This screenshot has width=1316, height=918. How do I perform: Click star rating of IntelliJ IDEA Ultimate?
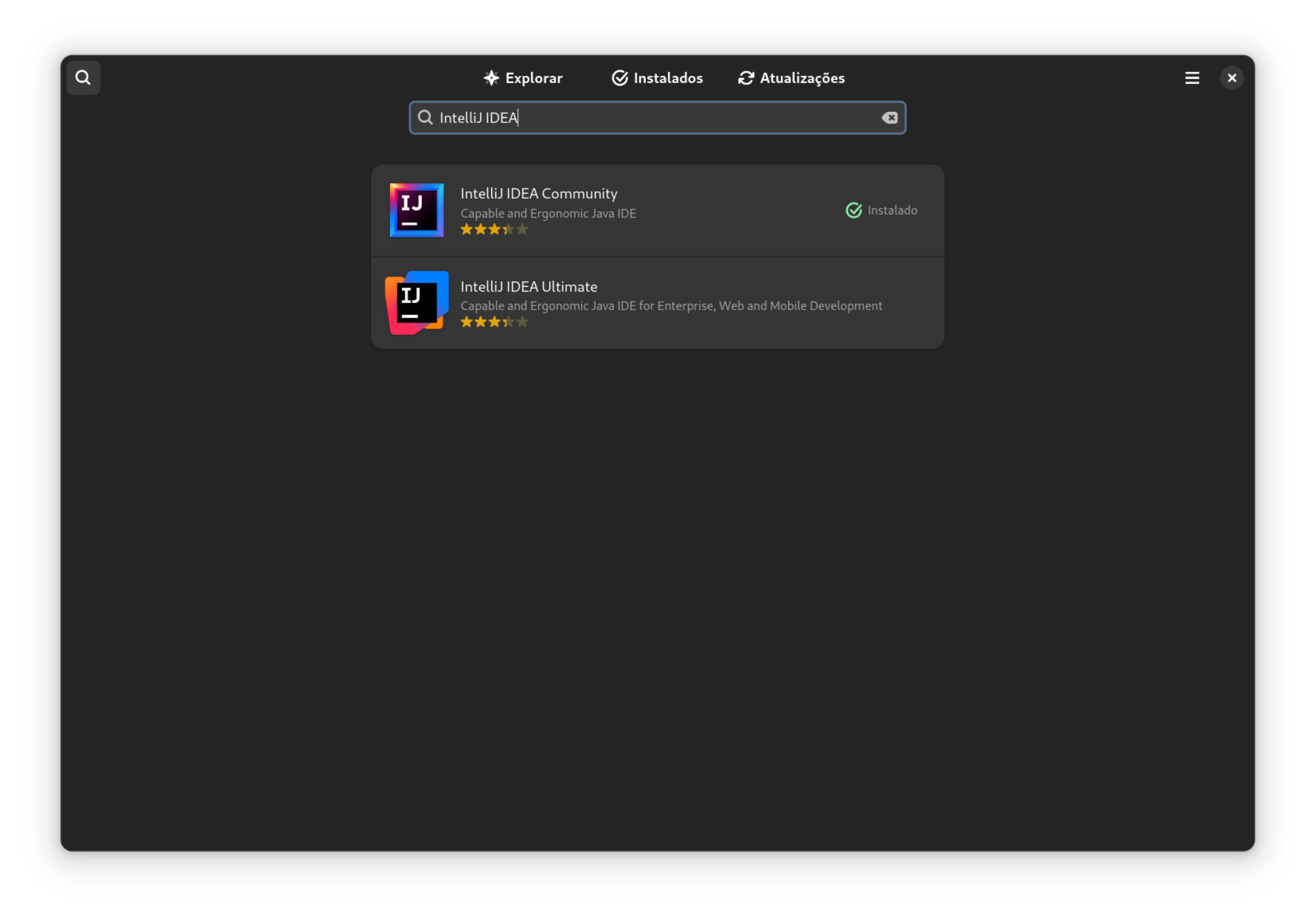tap(494, 322)
